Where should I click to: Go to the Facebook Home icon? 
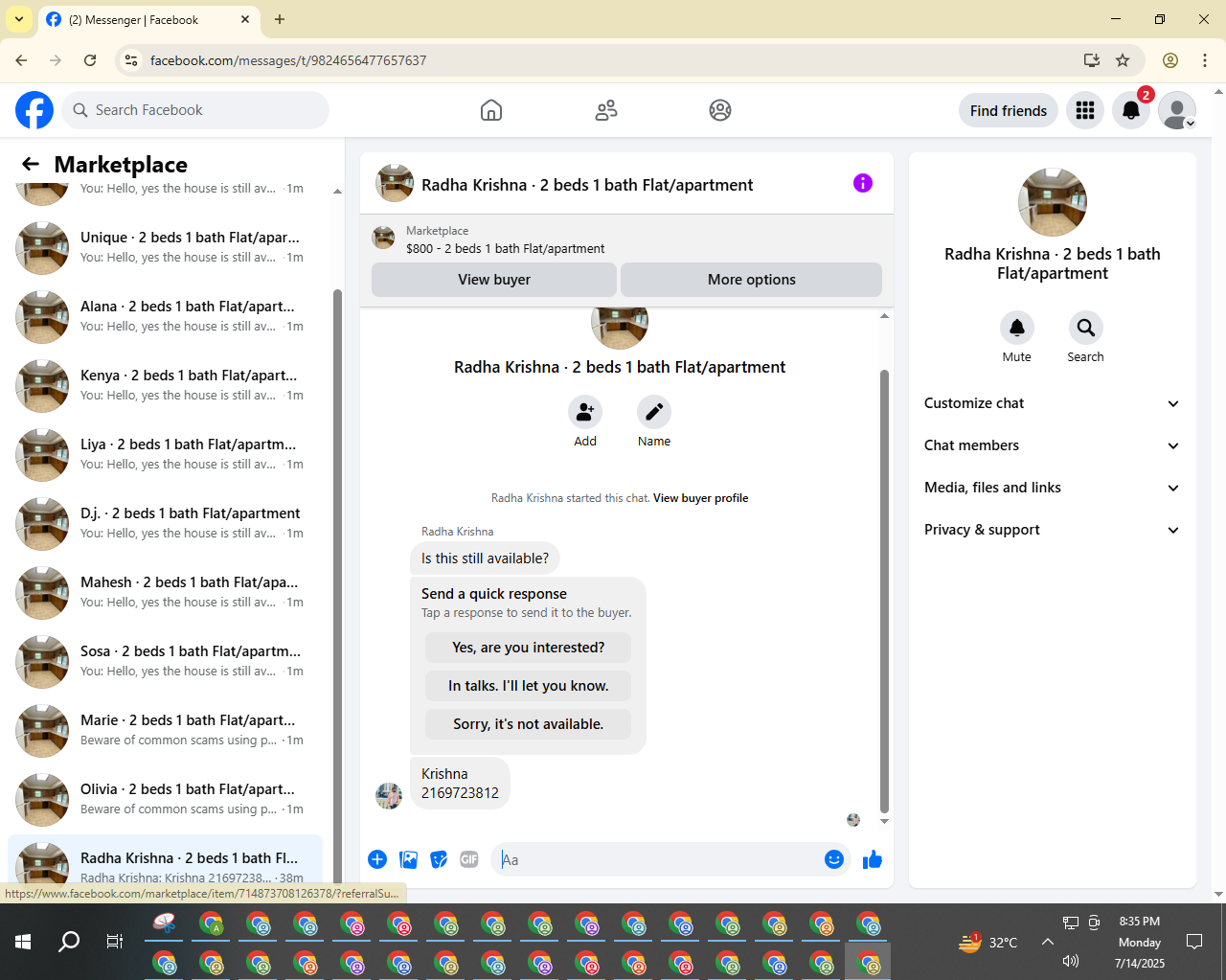coord(491,110)
